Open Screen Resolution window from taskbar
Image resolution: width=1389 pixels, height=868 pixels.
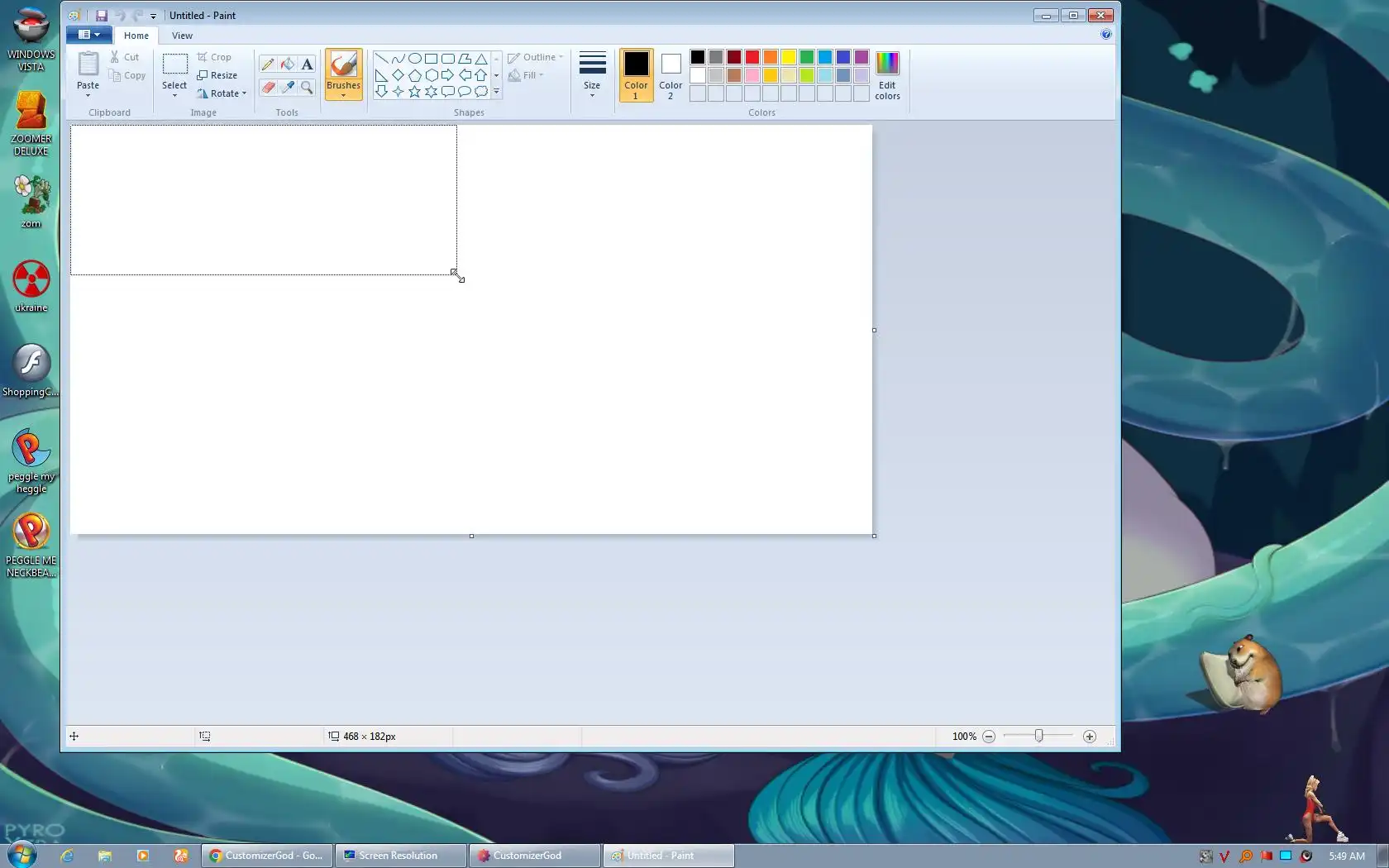(402, 856)
